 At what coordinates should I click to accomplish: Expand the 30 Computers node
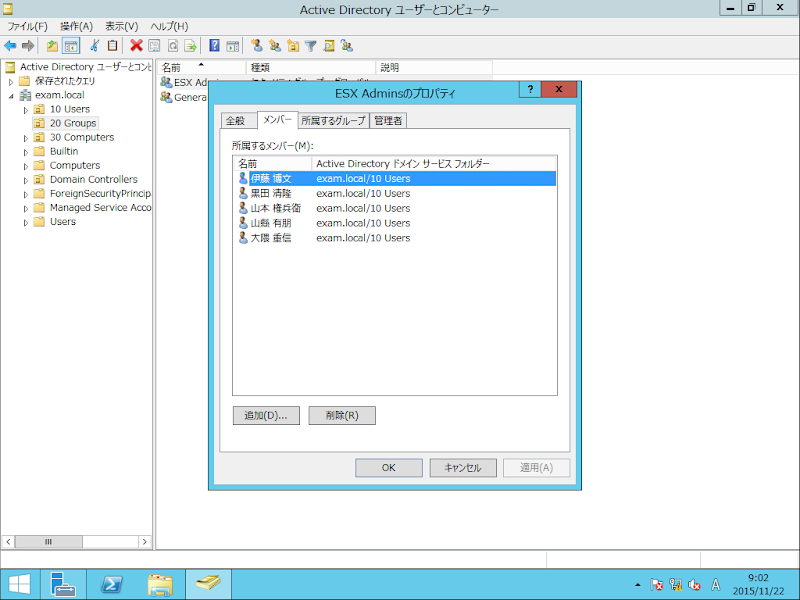point(26,138)
